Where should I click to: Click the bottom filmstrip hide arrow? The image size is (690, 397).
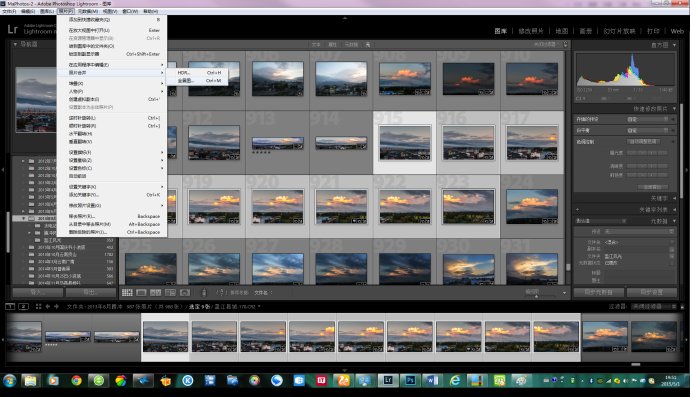click(345, 370)
